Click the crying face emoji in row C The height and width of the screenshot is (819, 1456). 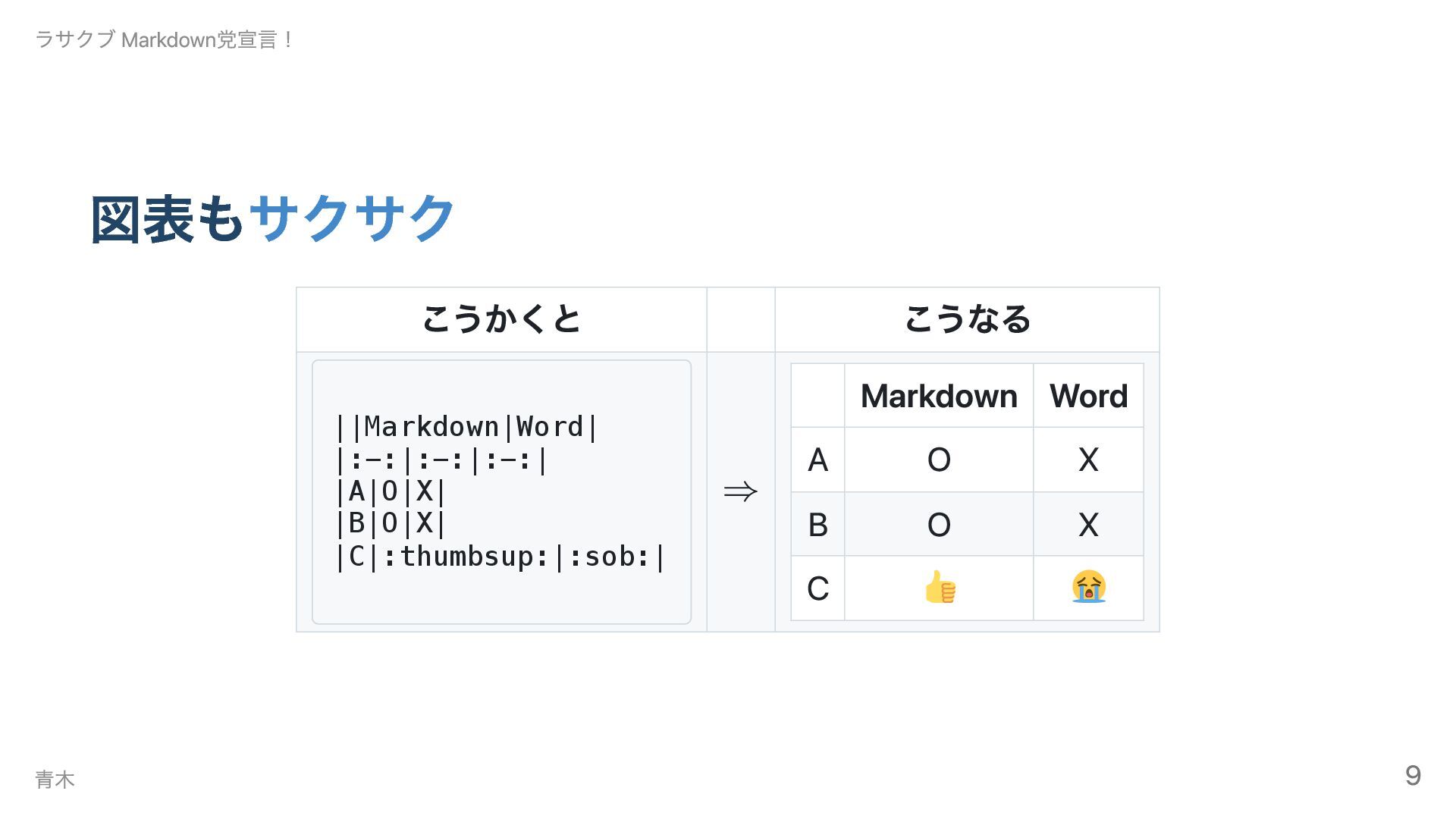coord(1088,587)
